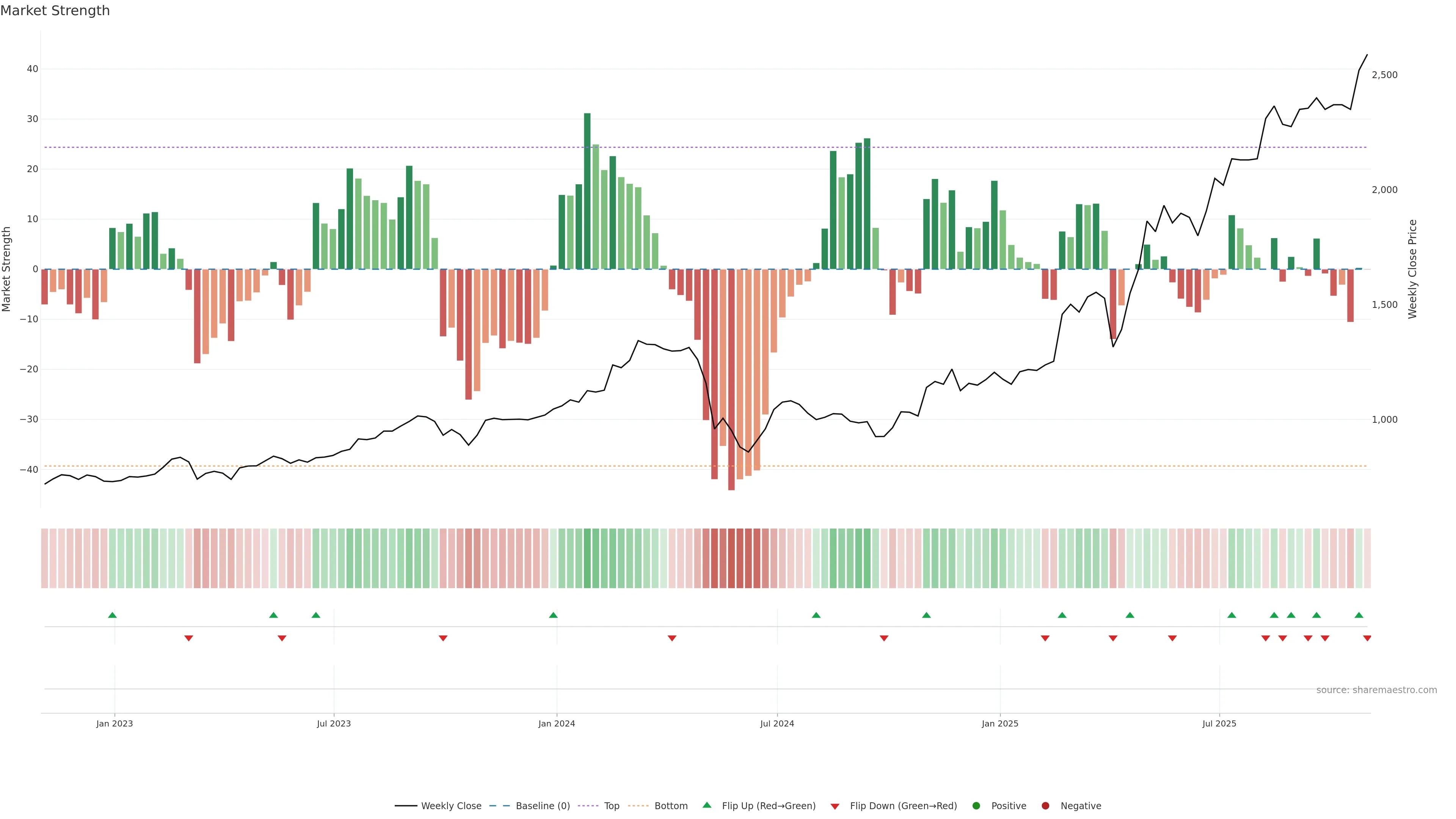Click last red flip-down triangle at far right

tap(1367, 638)
